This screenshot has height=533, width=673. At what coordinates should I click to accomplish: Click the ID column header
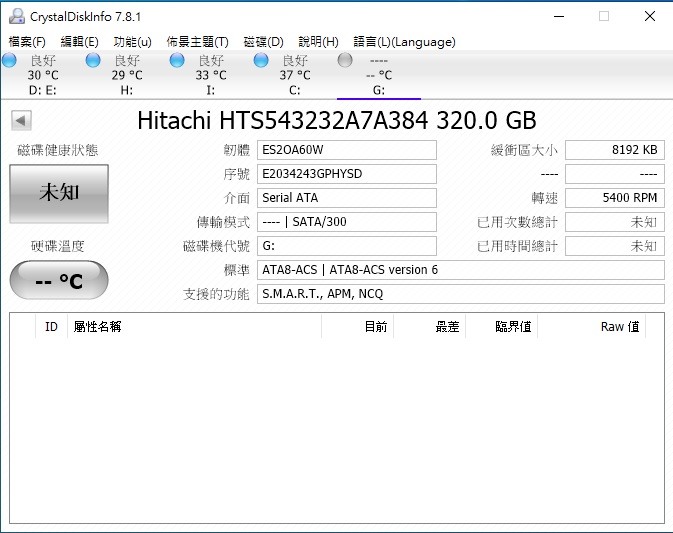[52, 327]
